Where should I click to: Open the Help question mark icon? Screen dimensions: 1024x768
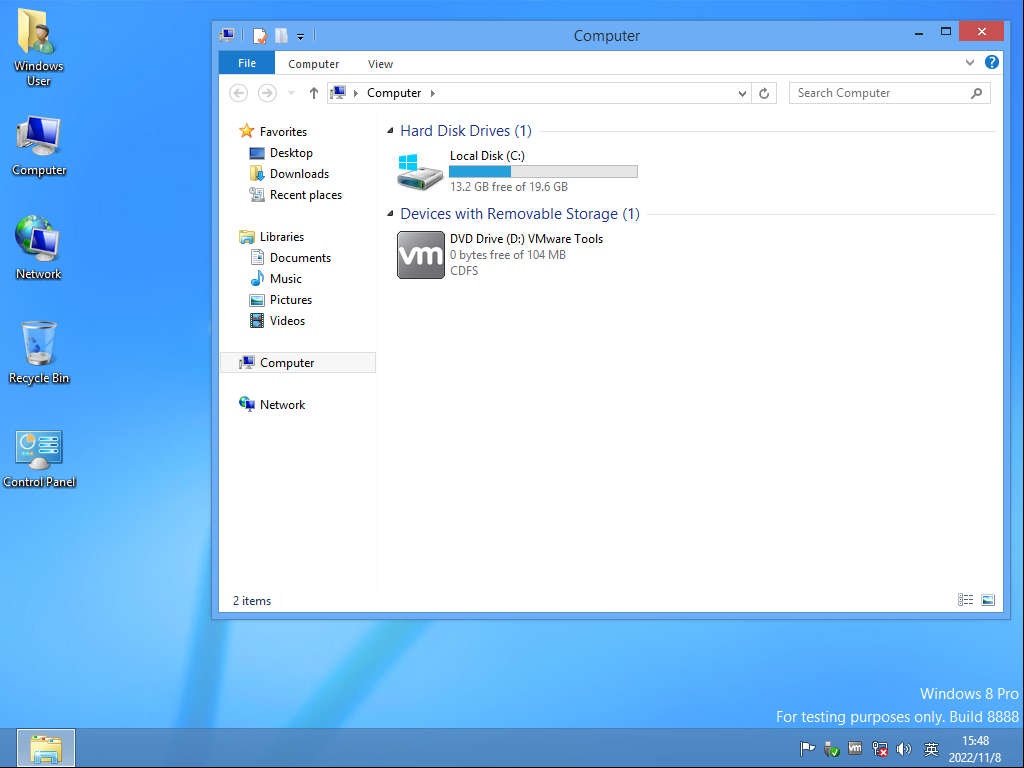pyautogui.click(x=991, y=63)
